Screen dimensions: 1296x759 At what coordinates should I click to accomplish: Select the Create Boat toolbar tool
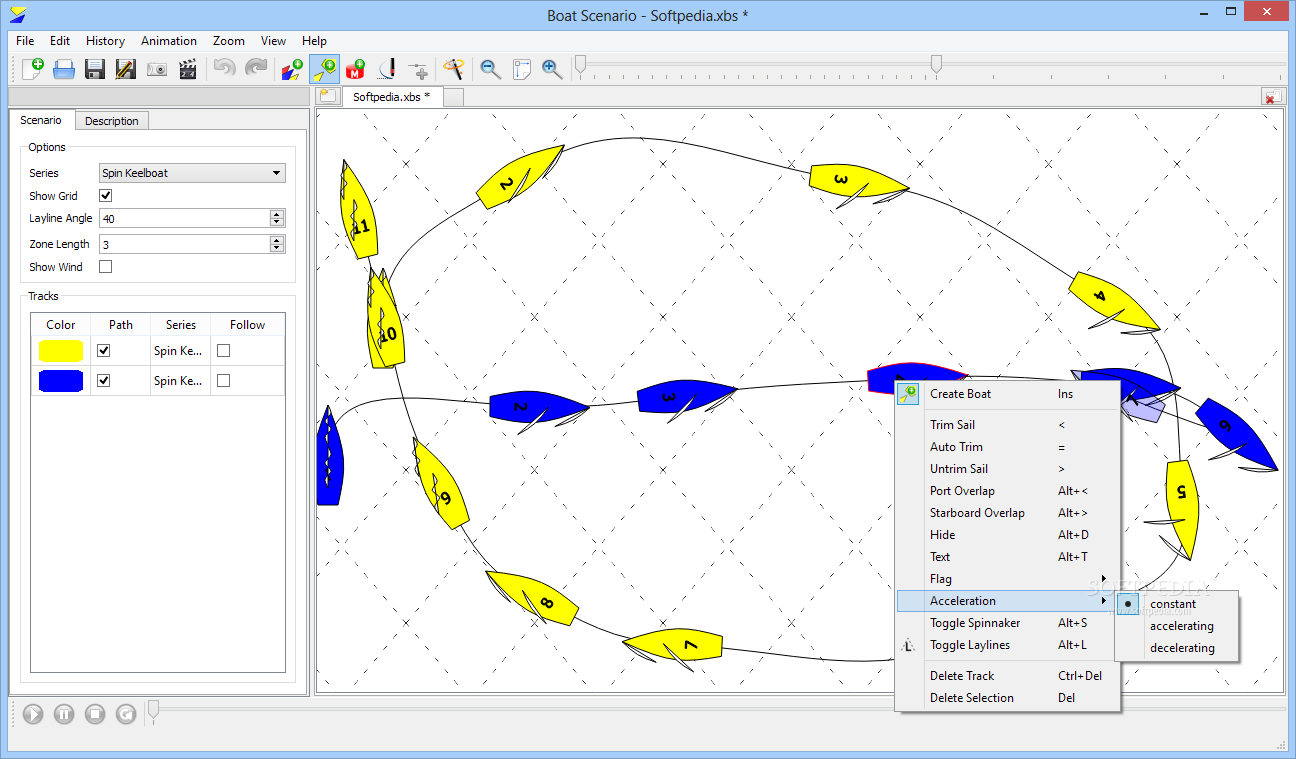(x=324, y=69)
